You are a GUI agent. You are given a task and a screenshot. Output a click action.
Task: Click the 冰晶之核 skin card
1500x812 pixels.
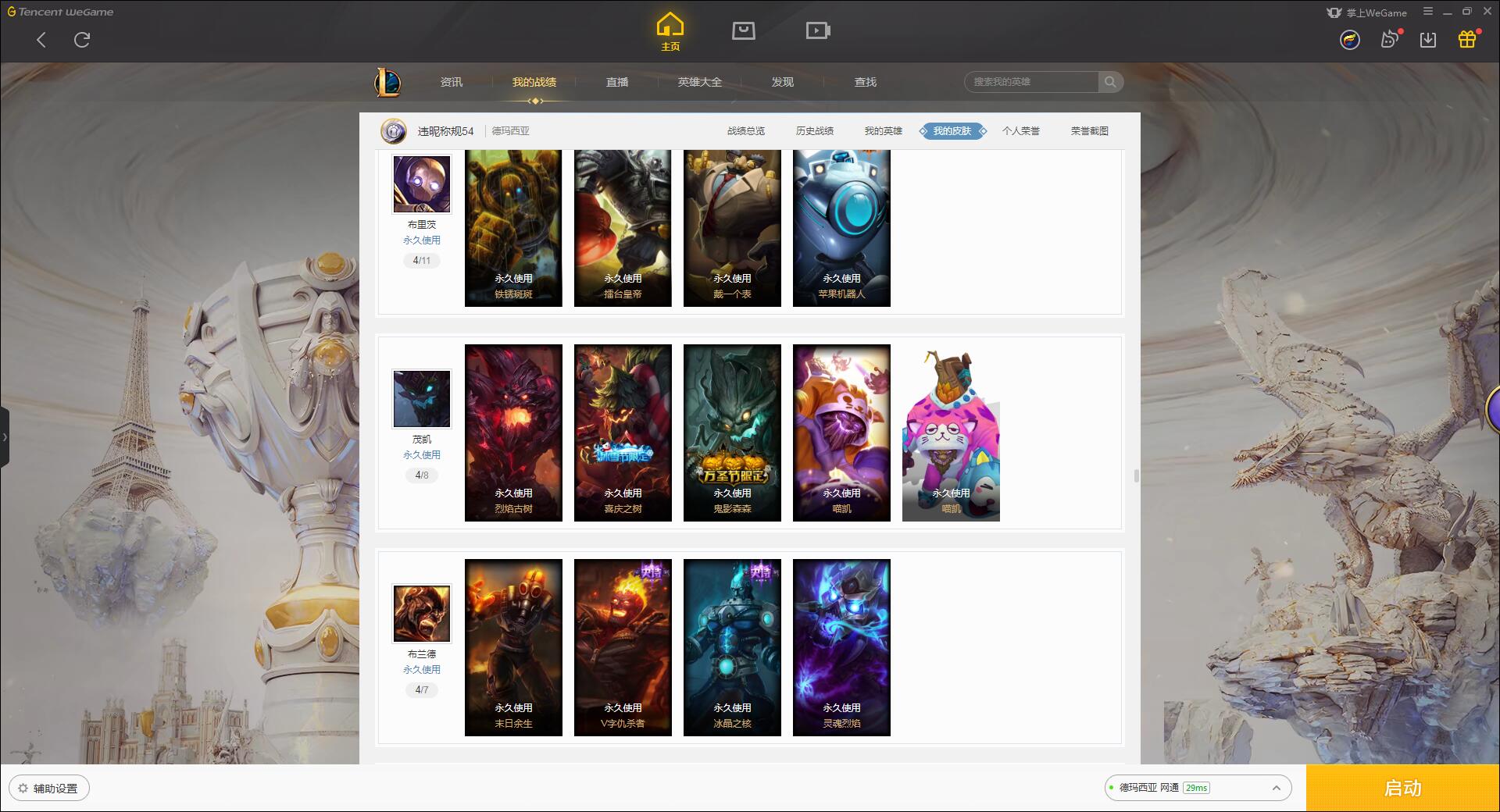[732, 647]
